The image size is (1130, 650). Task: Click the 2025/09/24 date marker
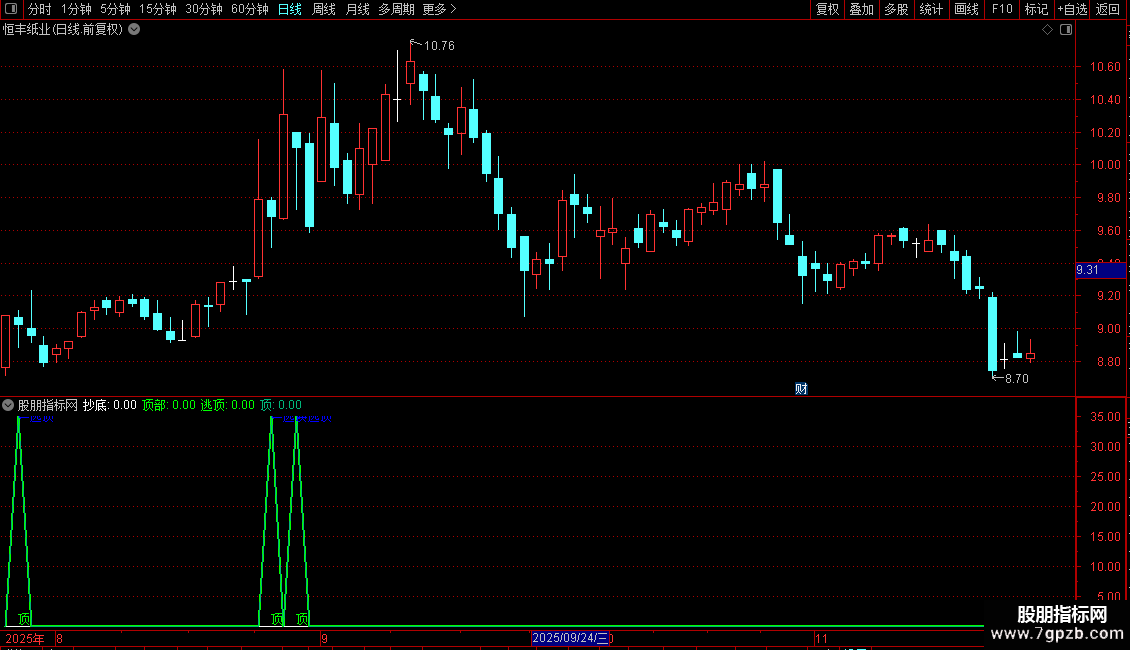point(570,638)
